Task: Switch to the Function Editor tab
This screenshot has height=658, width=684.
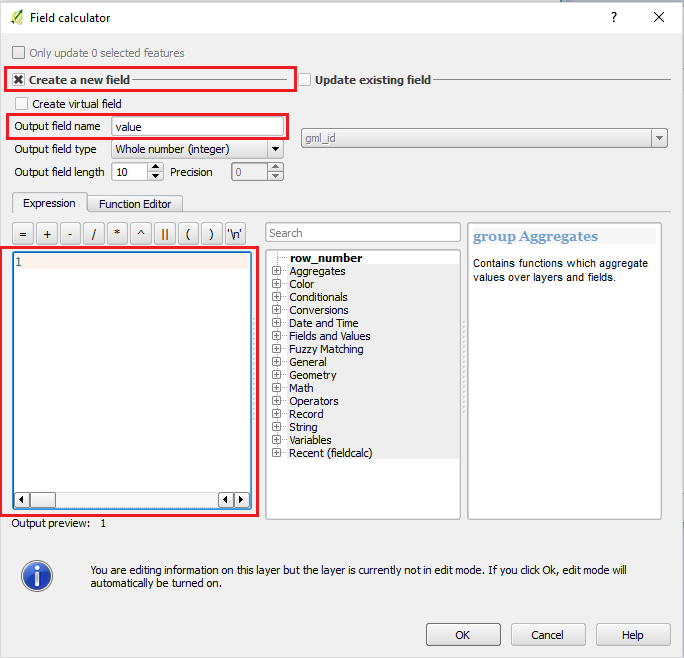Action: tap(134, 204)
